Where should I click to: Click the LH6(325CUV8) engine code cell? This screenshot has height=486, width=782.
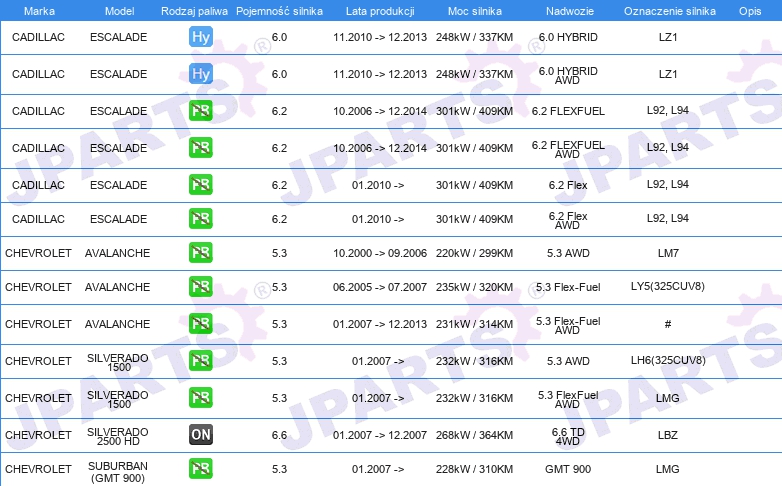pos(668,360)
